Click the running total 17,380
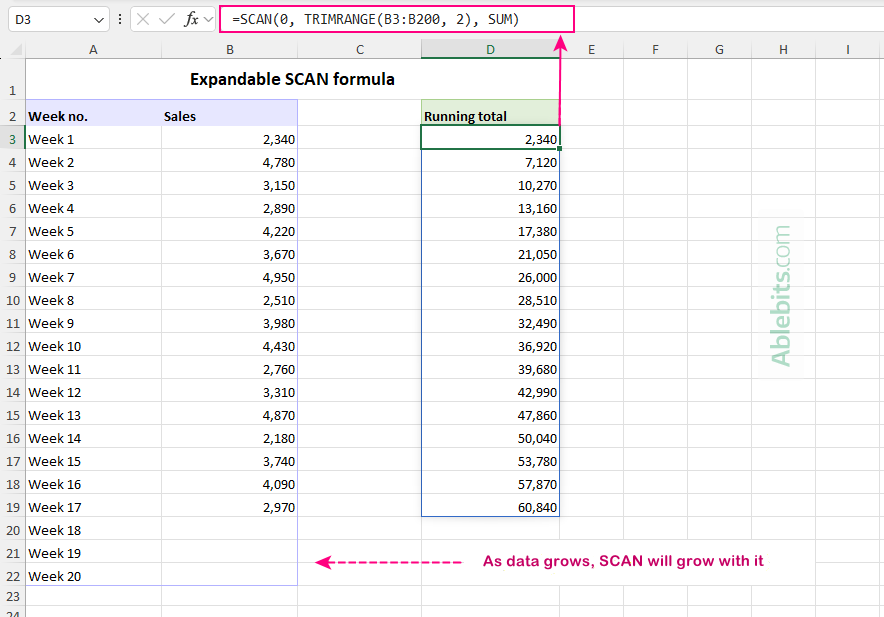The image size is (884, 617). point(490,231)
